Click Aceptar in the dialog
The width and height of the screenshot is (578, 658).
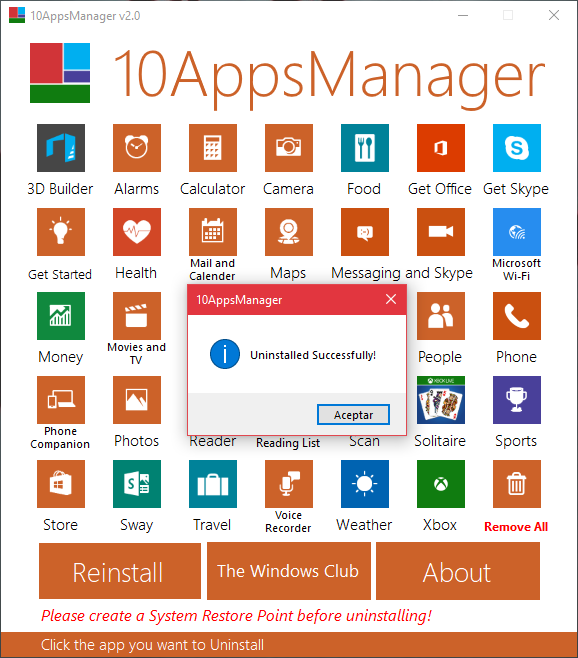353,415
